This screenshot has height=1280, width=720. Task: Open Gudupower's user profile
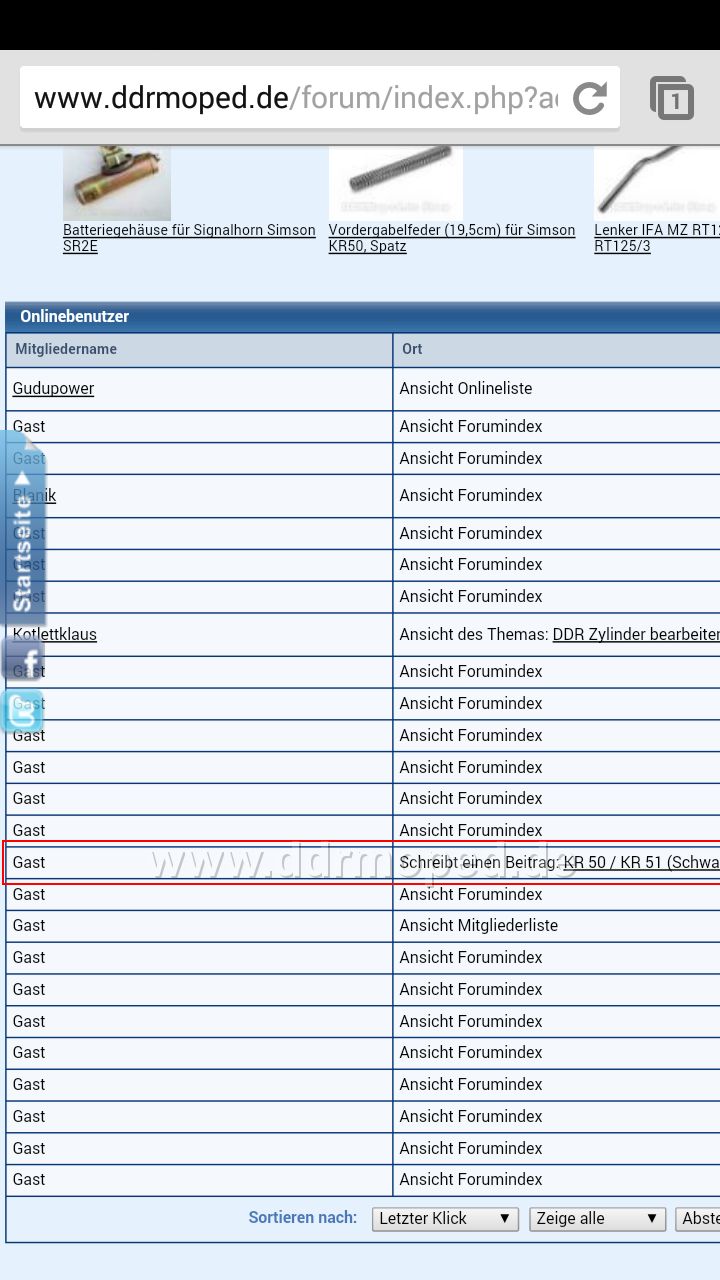tap(53, 388)
